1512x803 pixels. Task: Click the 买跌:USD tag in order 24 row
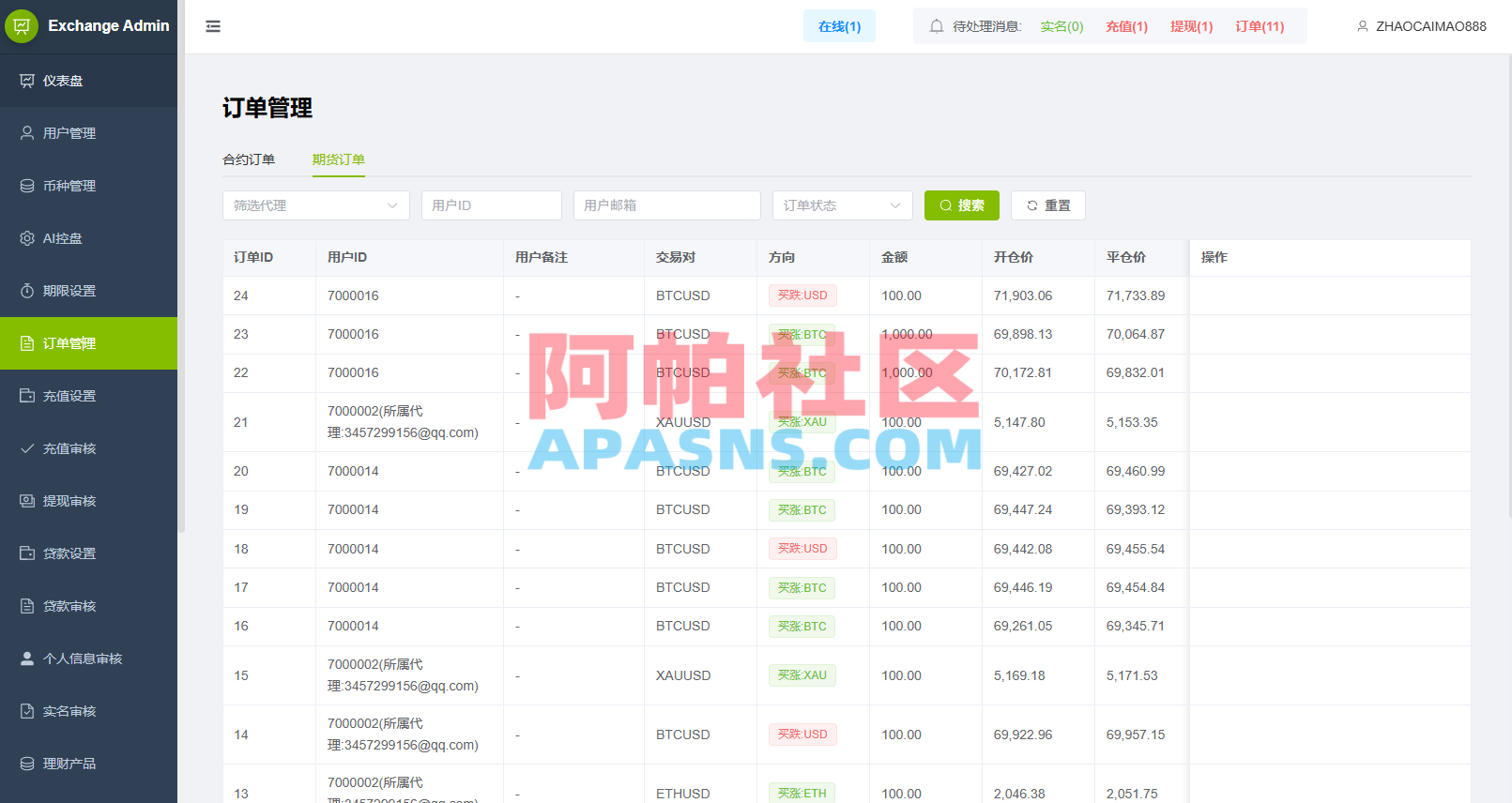802,295
